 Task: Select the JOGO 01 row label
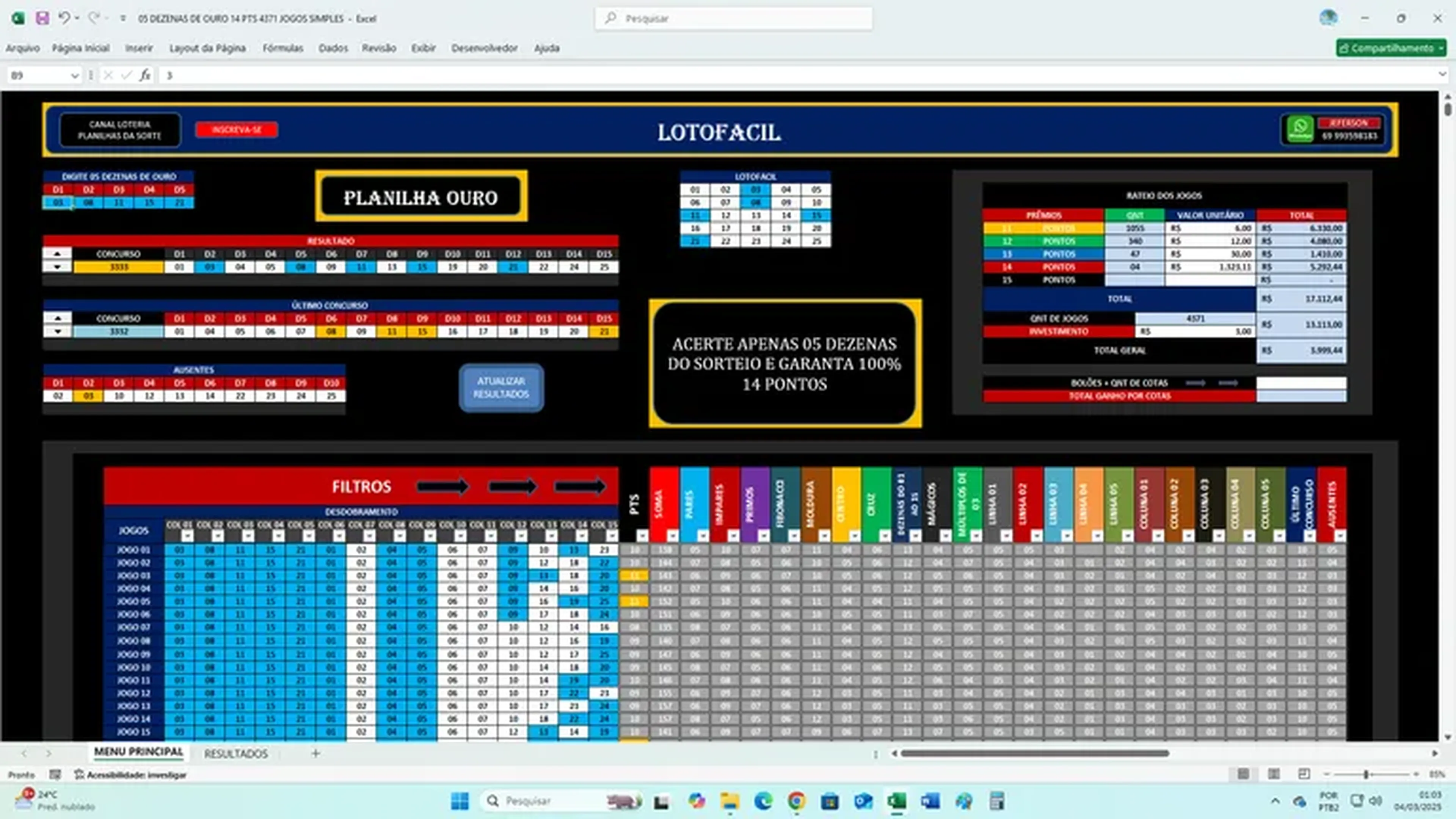134,549
